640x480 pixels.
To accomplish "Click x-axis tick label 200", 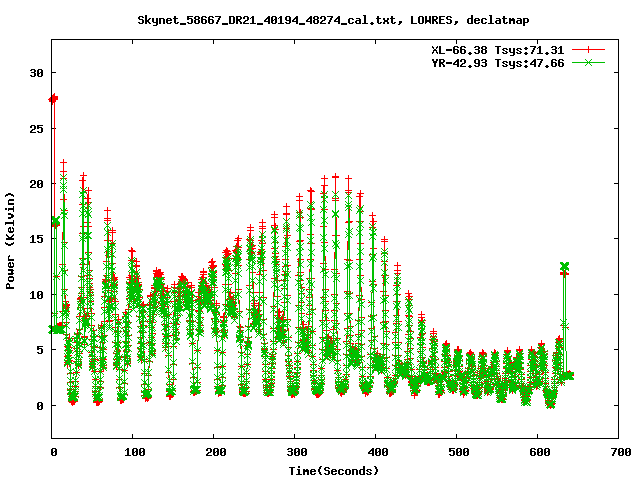I will [x=215, y=452].
